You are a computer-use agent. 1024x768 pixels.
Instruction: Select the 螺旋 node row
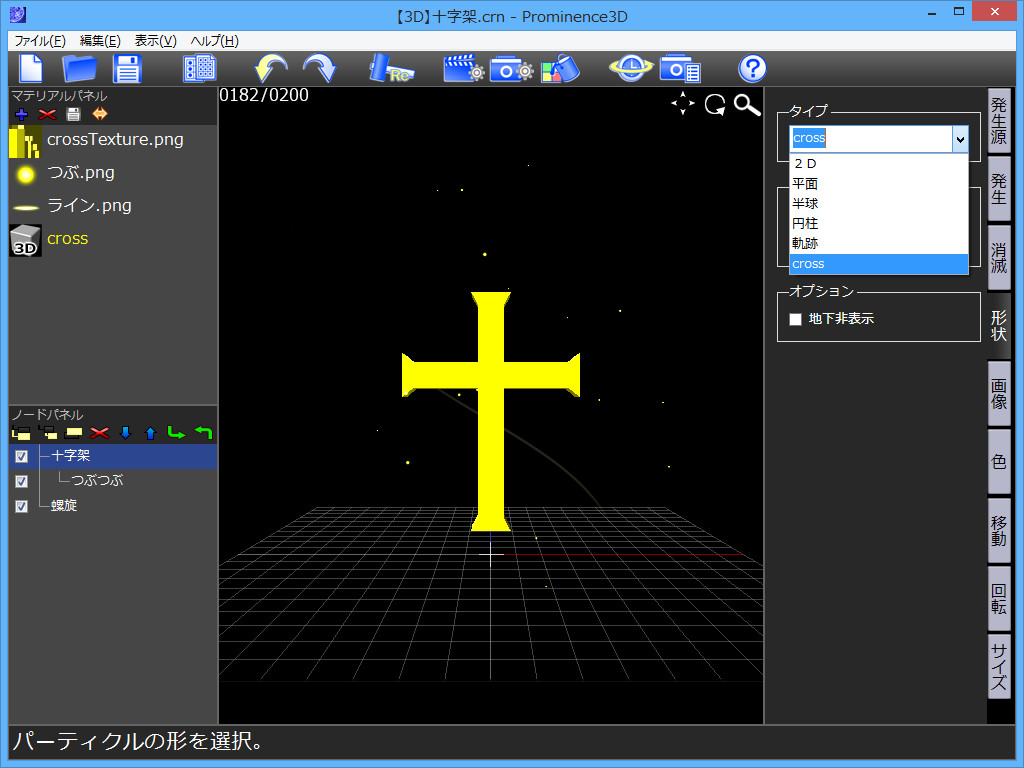(x=113, y=505)
